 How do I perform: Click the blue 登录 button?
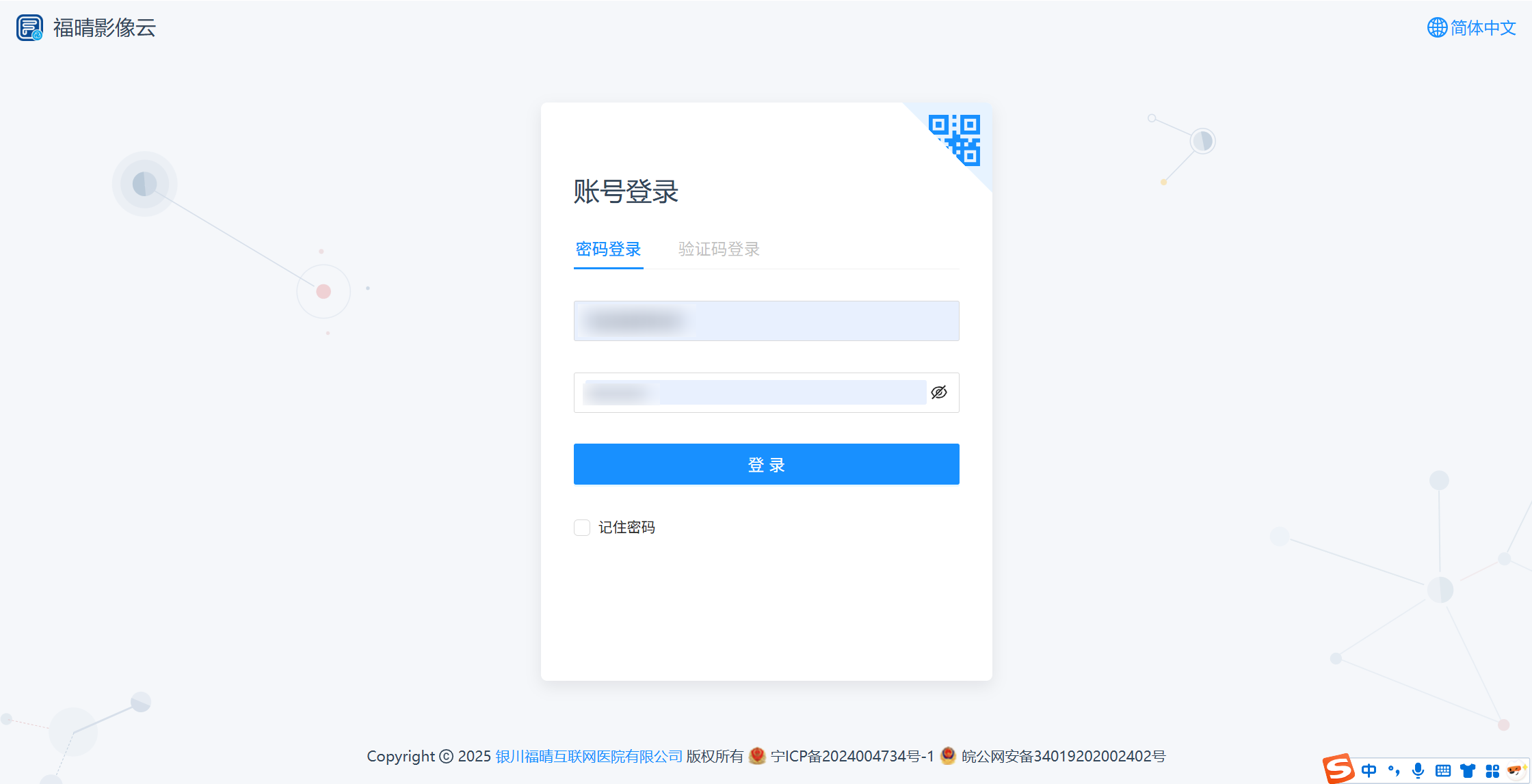point(767,464)
